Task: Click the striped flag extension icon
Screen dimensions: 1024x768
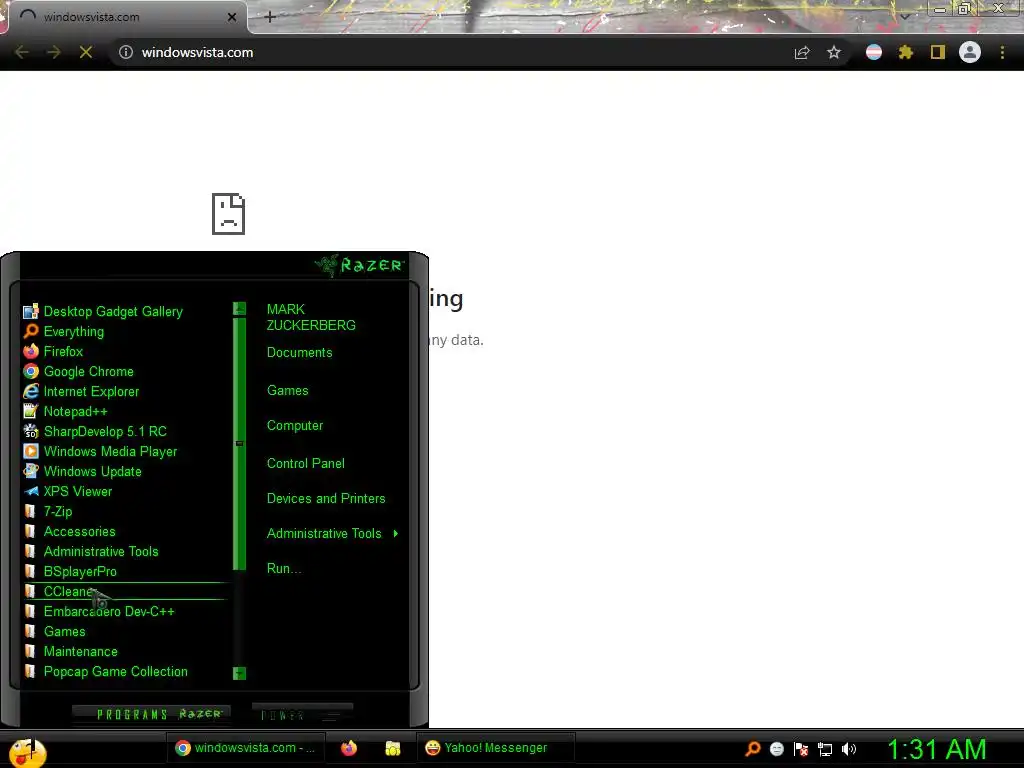Action: (874, 52)
